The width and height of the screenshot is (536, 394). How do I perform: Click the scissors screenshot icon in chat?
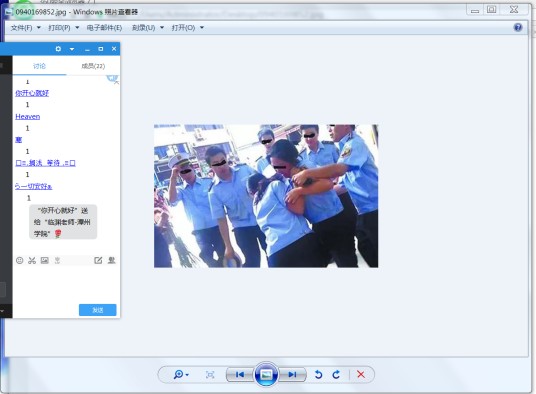click(32, 260)
